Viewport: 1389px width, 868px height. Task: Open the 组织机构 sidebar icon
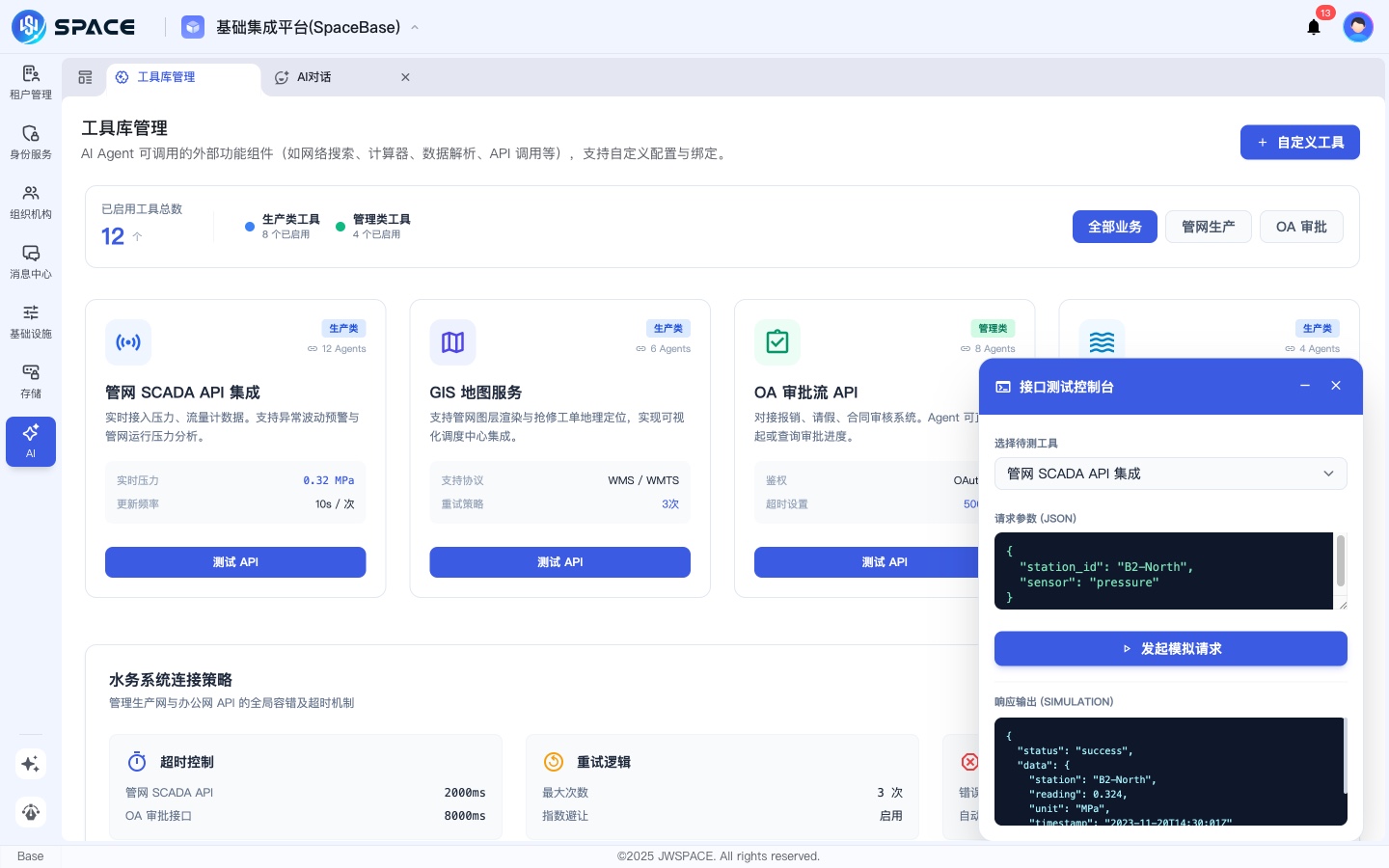(x=31, y=203)
